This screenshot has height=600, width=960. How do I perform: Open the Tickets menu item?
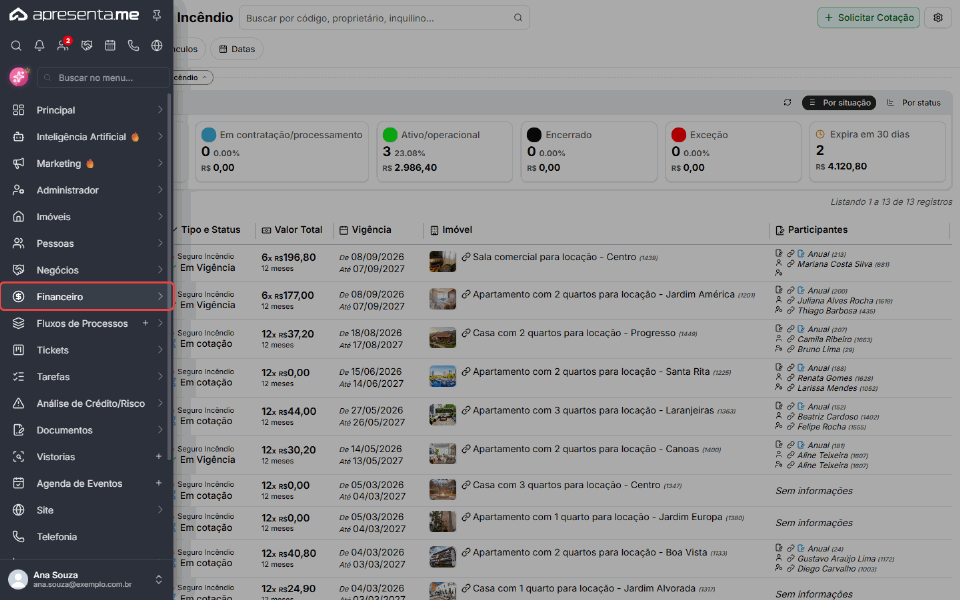[87, 350]
